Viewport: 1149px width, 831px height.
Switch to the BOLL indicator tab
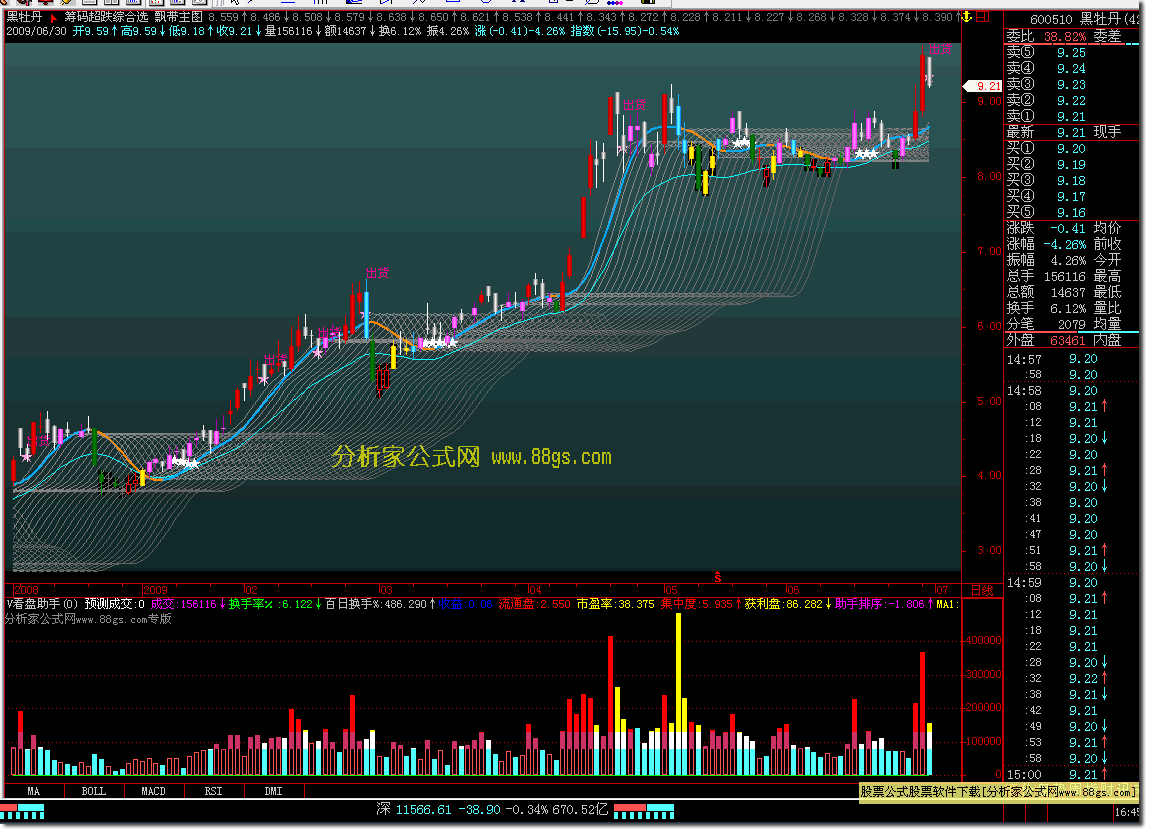click(x=94, y=791)
